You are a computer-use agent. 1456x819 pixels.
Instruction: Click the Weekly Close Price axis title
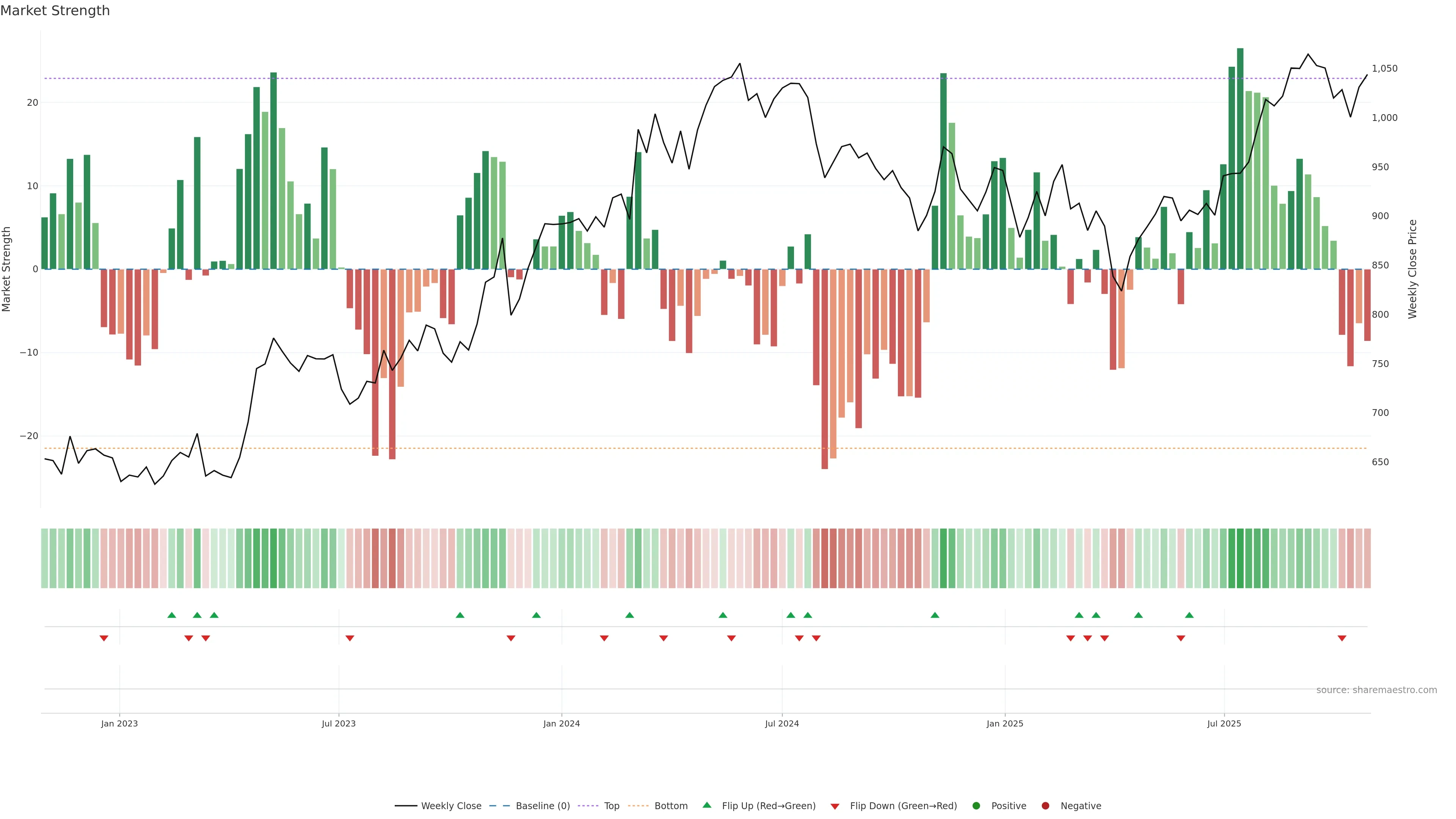pyautogui.click(x=1412, y=269)
